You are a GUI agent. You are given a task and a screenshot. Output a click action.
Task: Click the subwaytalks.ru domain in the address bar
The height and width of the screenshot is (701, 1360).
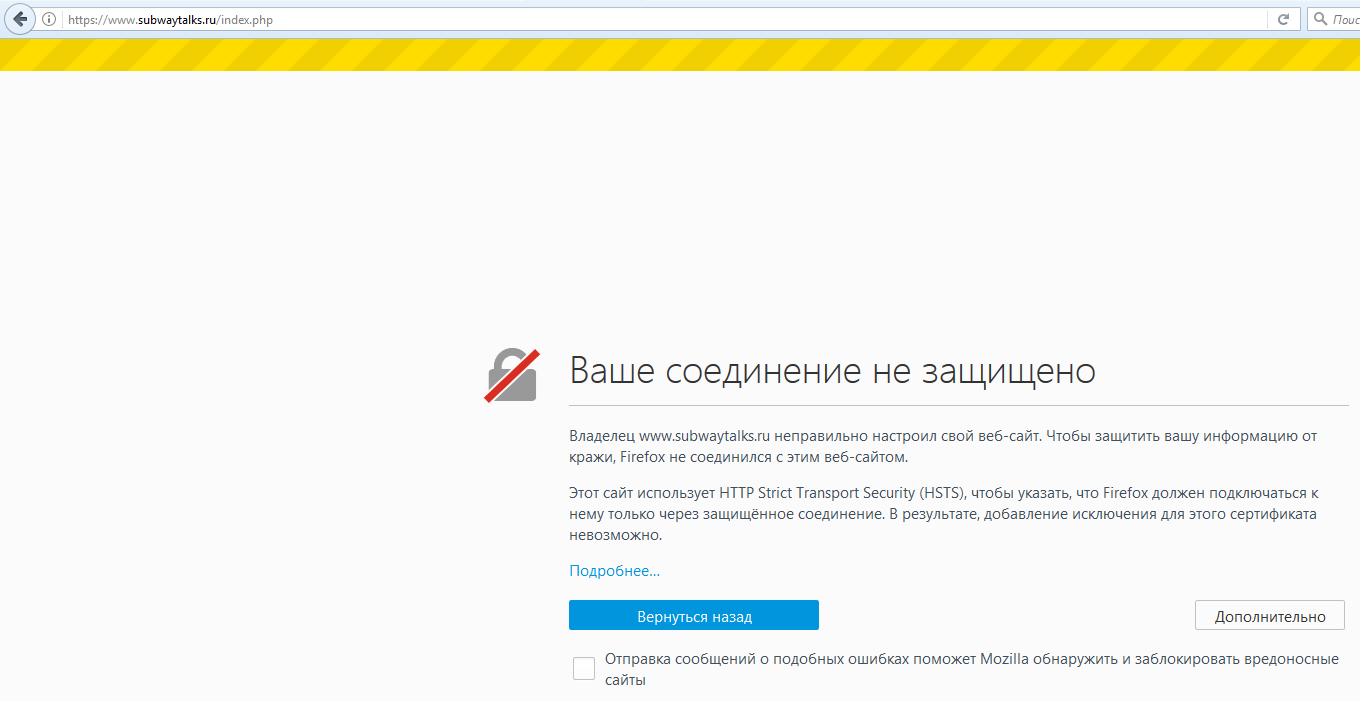tap(174, 20)
